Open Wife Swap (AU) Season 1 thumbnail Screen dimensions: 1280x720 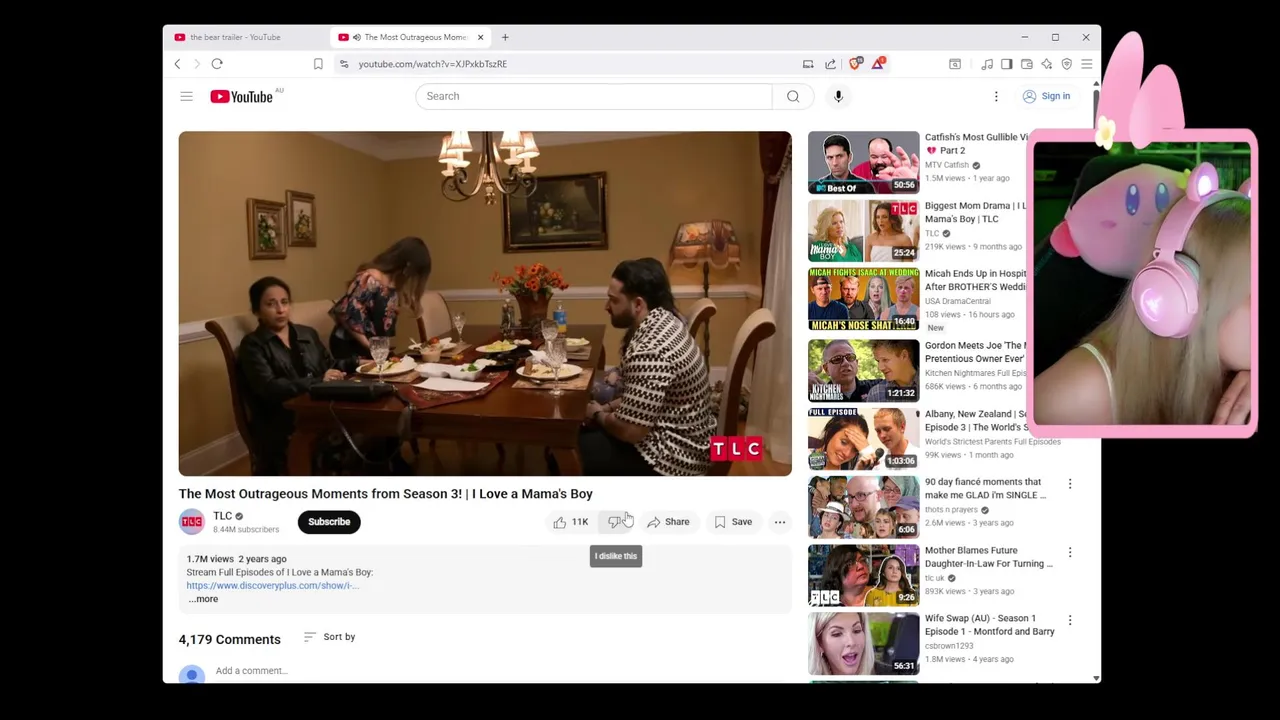[864, 643]
